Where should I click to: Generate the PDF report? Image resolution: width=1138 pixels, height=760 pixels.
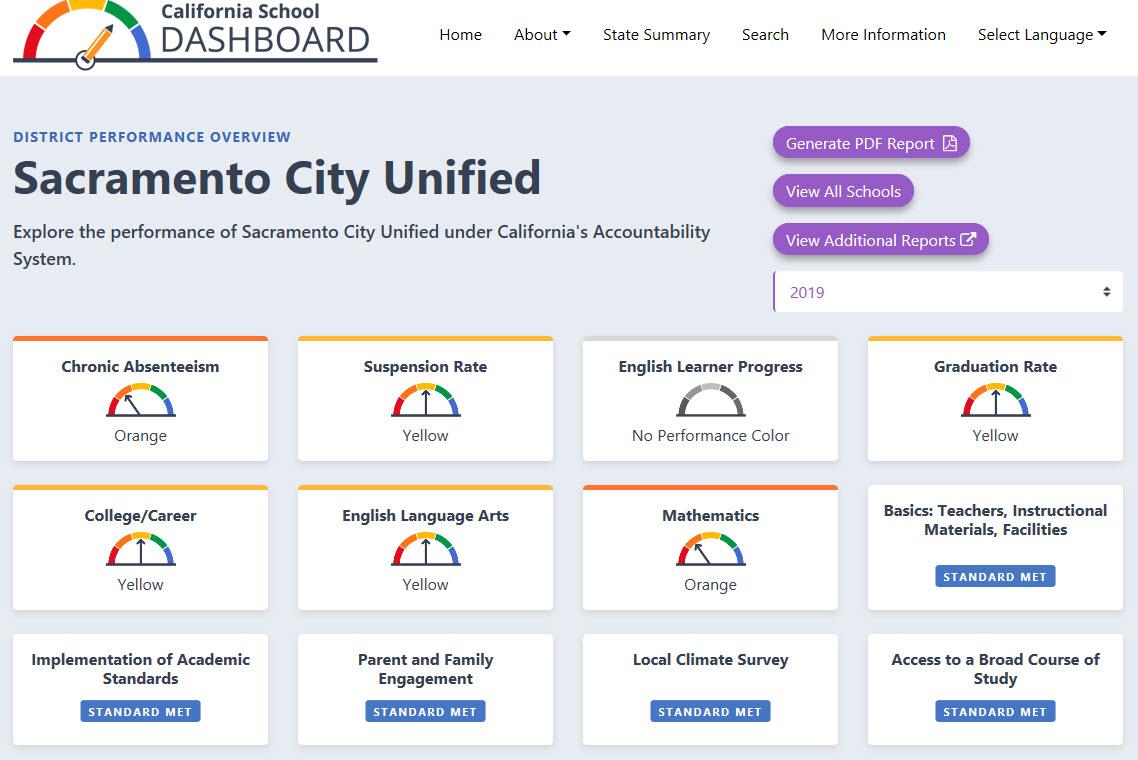871,143
